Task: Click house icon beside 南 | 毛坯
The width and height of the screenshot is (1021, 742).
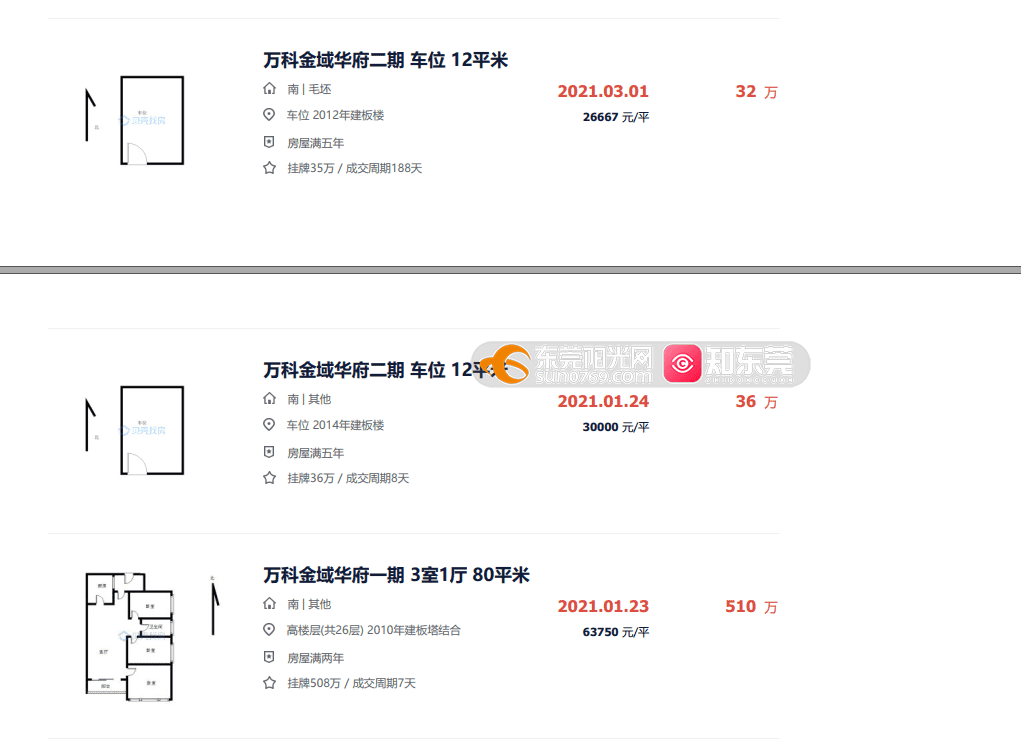Action: click(269, 88)
